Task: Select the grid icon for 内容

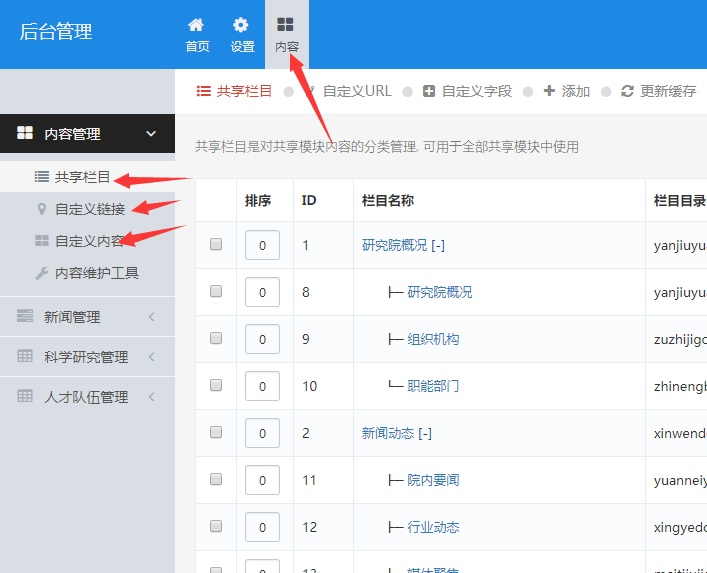Action: tap(285, 25)
